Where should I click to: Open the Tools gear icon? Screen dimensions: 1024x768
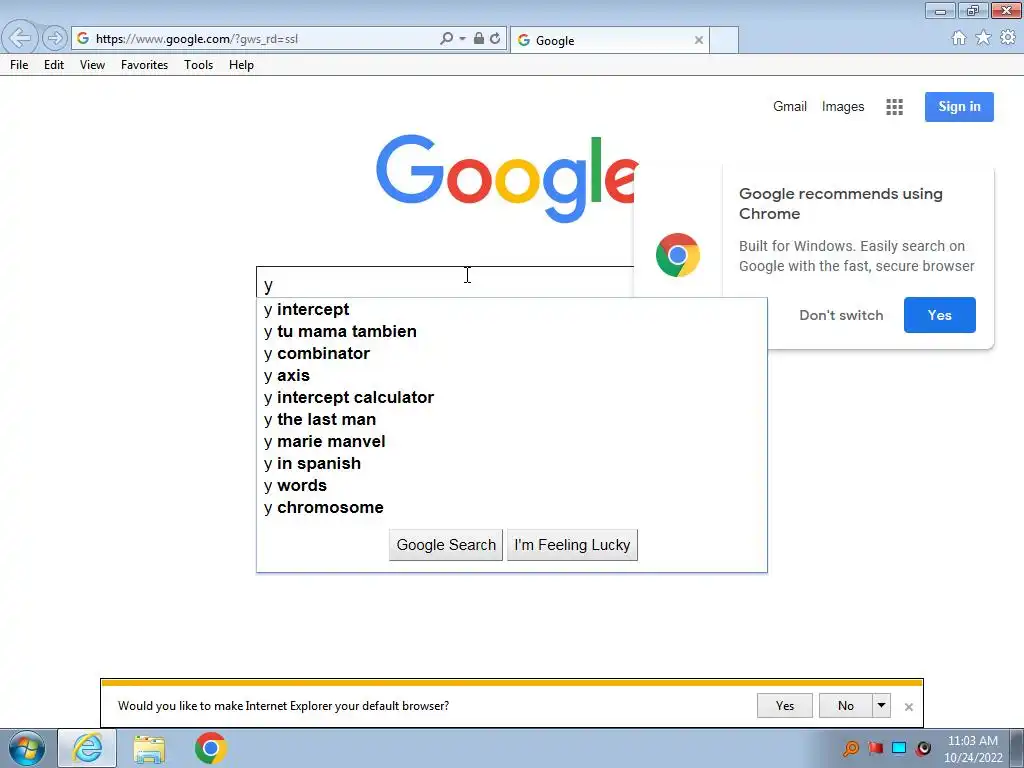[1008, 38]
